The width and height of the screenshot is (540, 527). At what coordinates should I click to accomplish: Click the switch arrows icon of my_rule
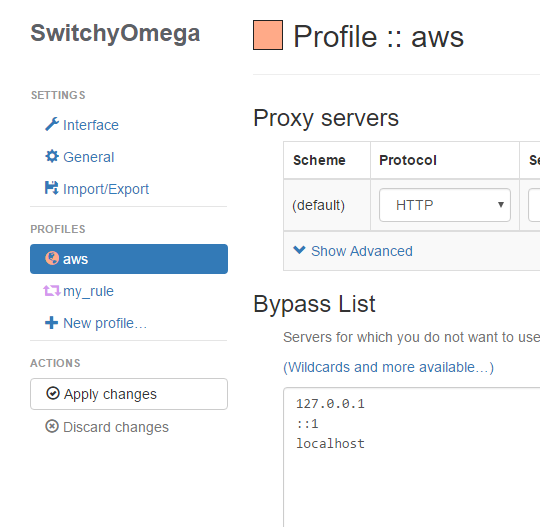click(x=52, y=291)
